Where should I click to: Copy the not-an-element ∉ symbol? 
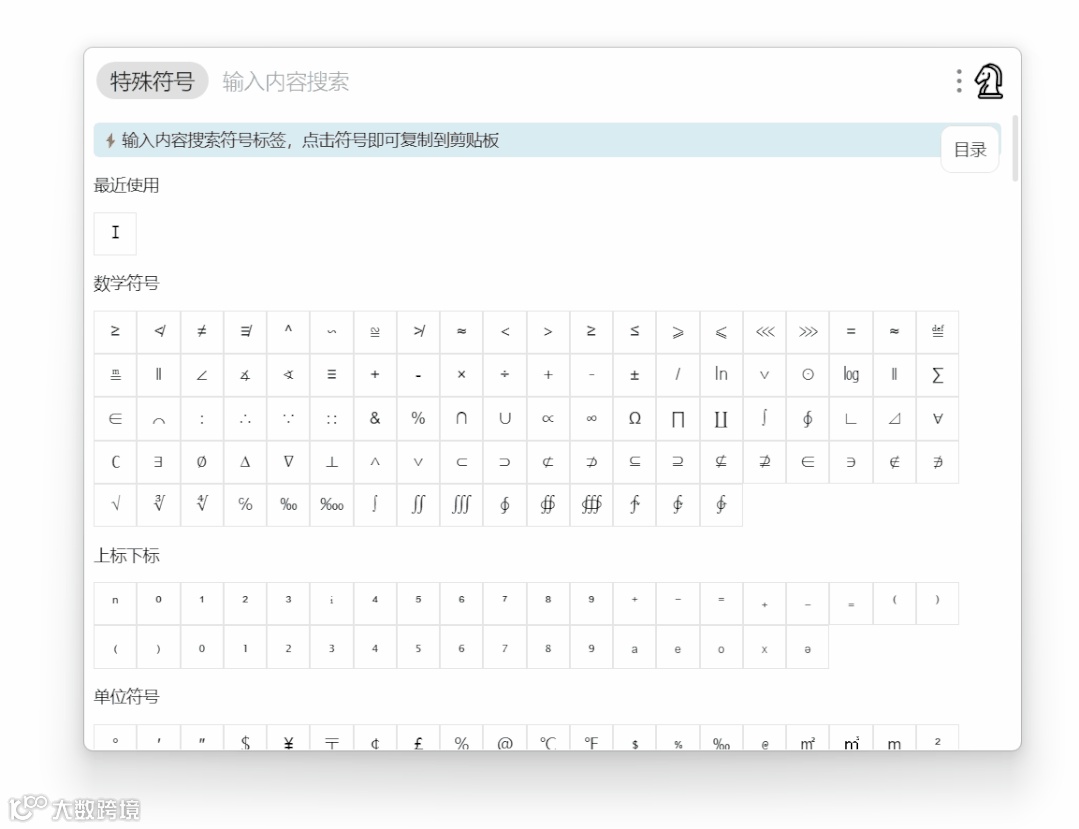(x=895, y=462)
